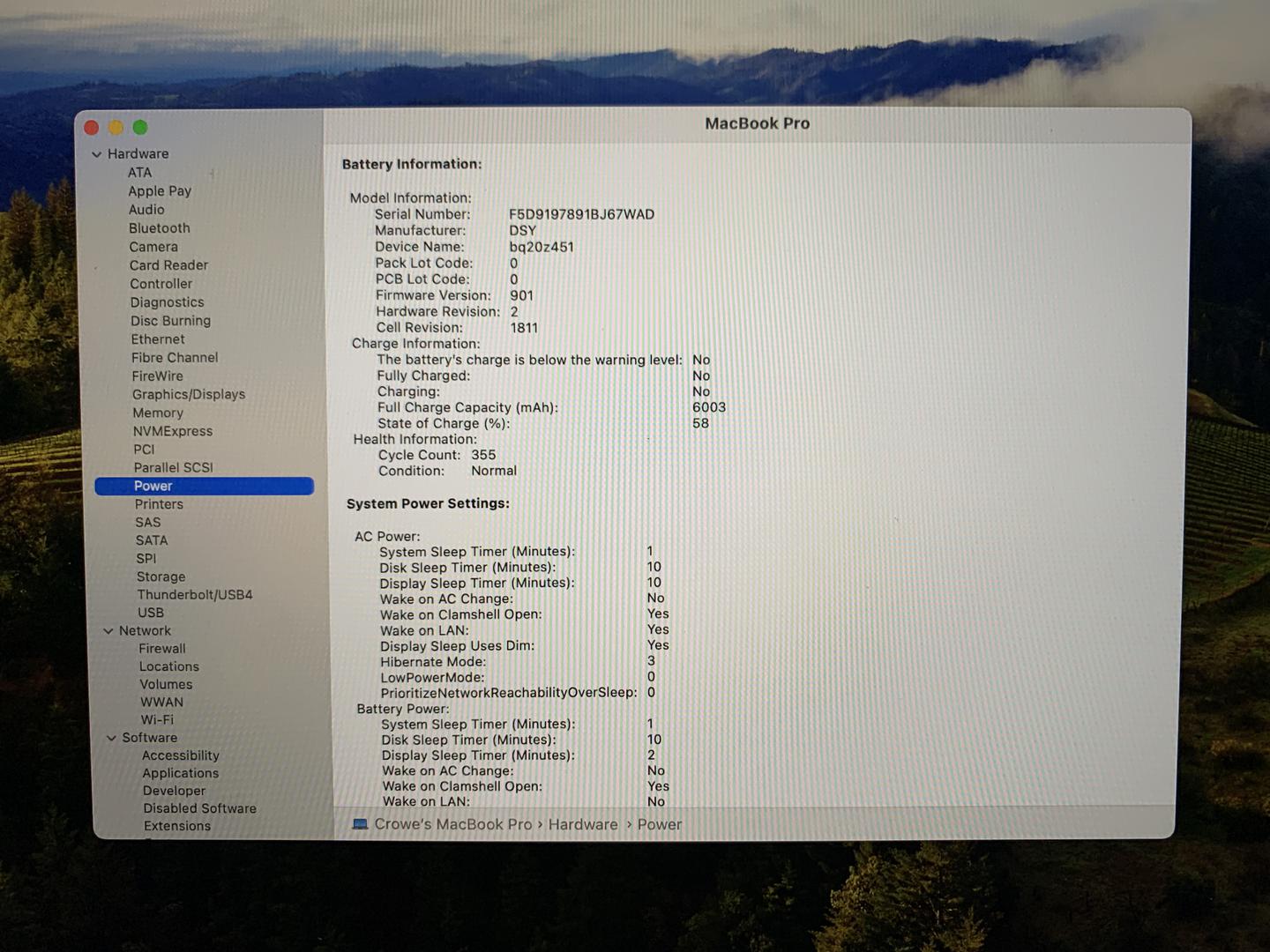Collapse the Software section chevron
The width and height of the screenshot is (1270, 952).
[x=111, y=738]
